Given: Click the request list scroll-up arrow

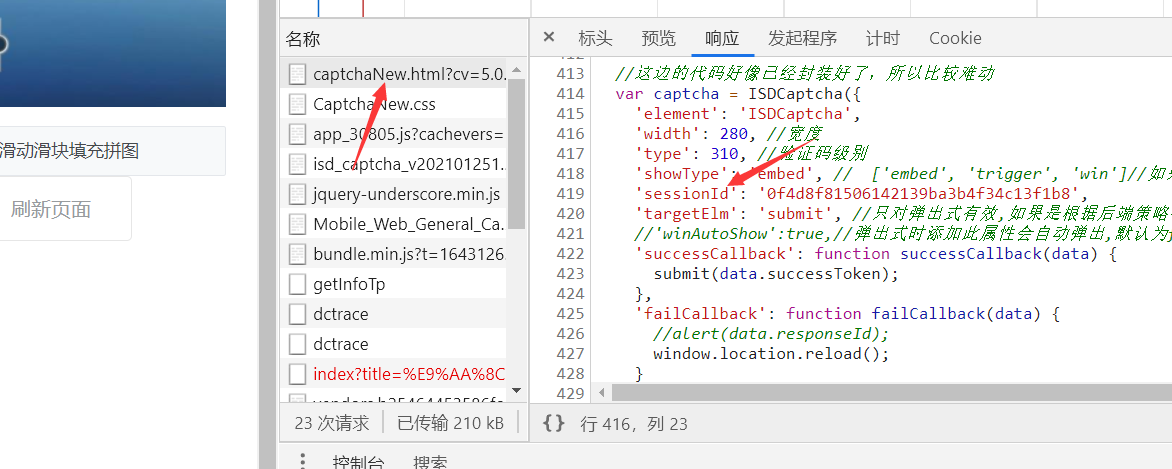Looking at the screenshot, I should (x=516, y=70).
